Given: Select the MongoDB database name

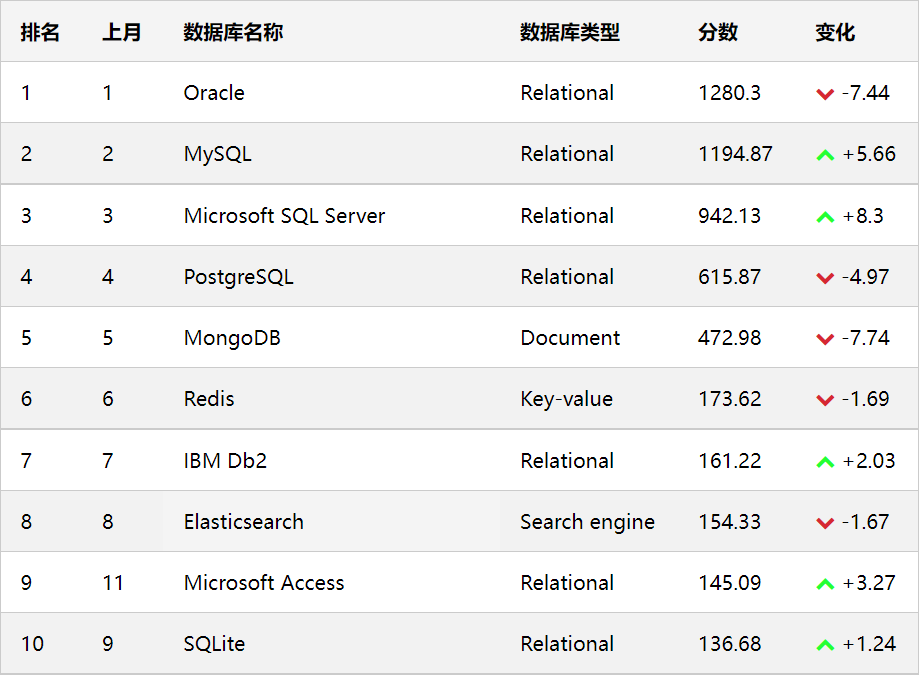Looking at the screenshot, I should 232,338.
